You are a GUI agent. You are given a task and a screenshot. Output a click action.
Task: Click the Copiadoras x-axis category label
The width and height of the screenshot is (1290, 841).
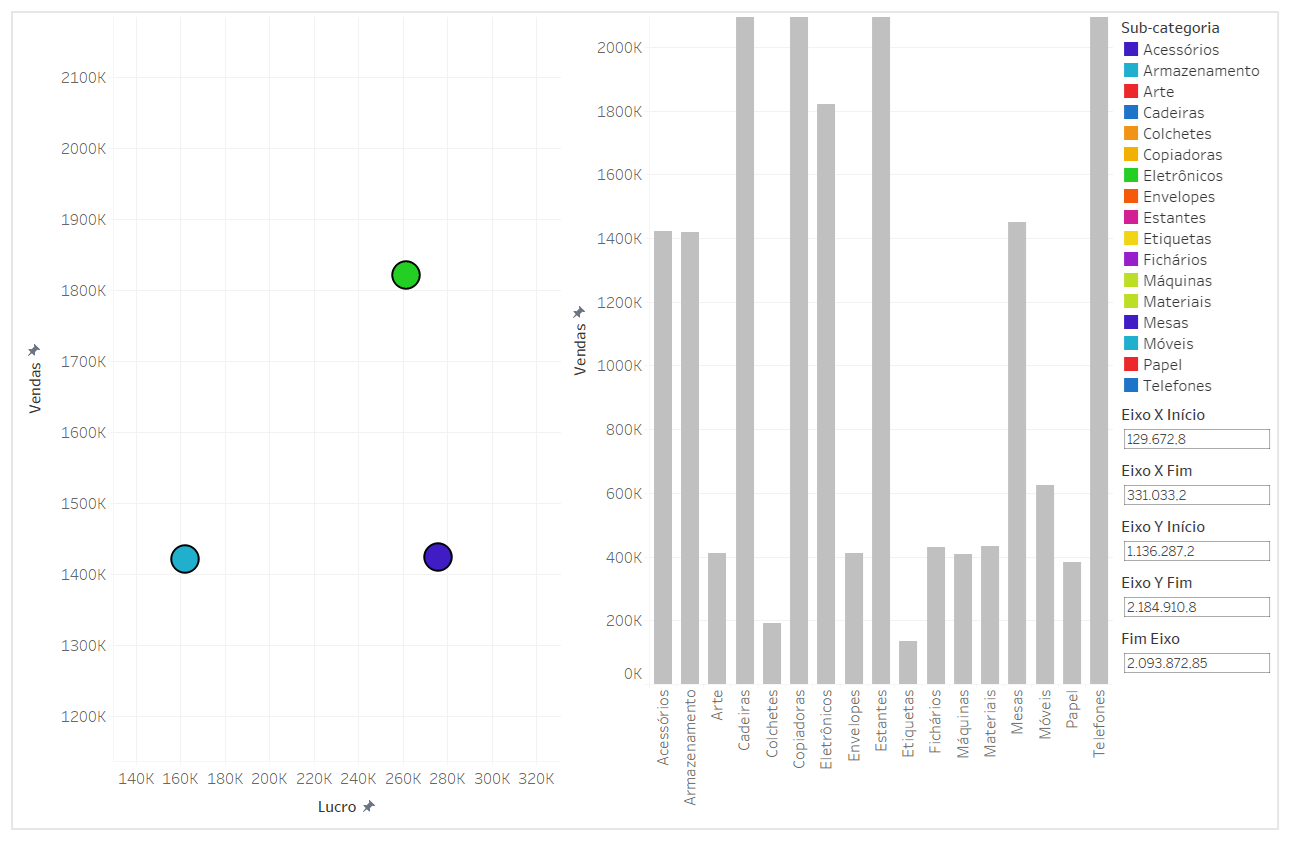[x=799, y=728]
